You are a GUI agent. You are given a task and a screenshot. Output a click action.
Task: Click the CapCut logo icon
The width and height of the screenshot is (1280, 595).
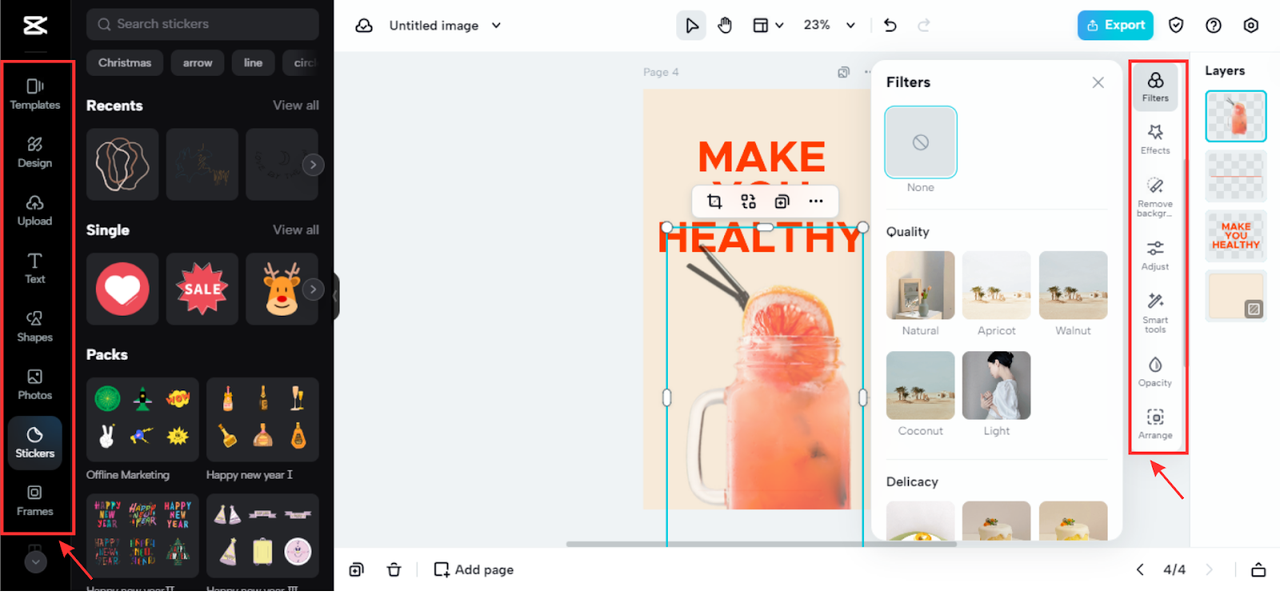(35, 25)
